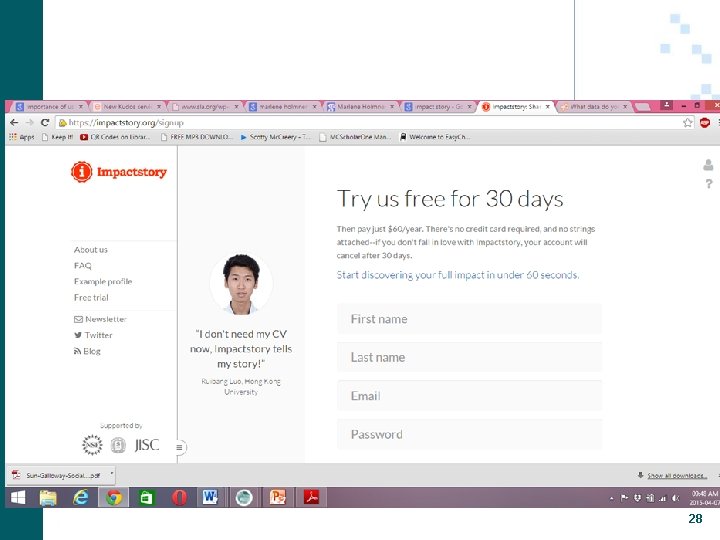Open Windows Store from taskbar
This screenshot has width=720, height=540.
click(x=146, y=497)
